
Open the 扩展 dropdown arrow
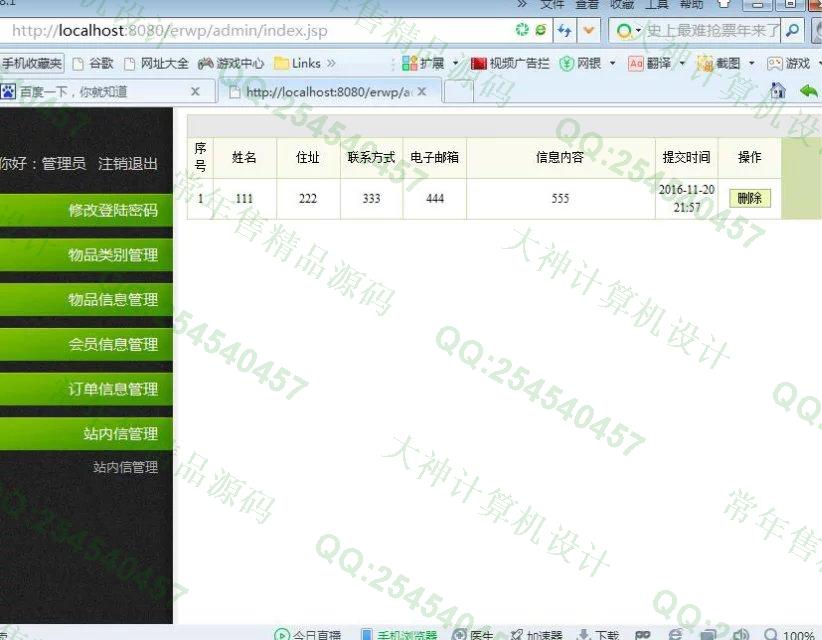click(456, 63)
